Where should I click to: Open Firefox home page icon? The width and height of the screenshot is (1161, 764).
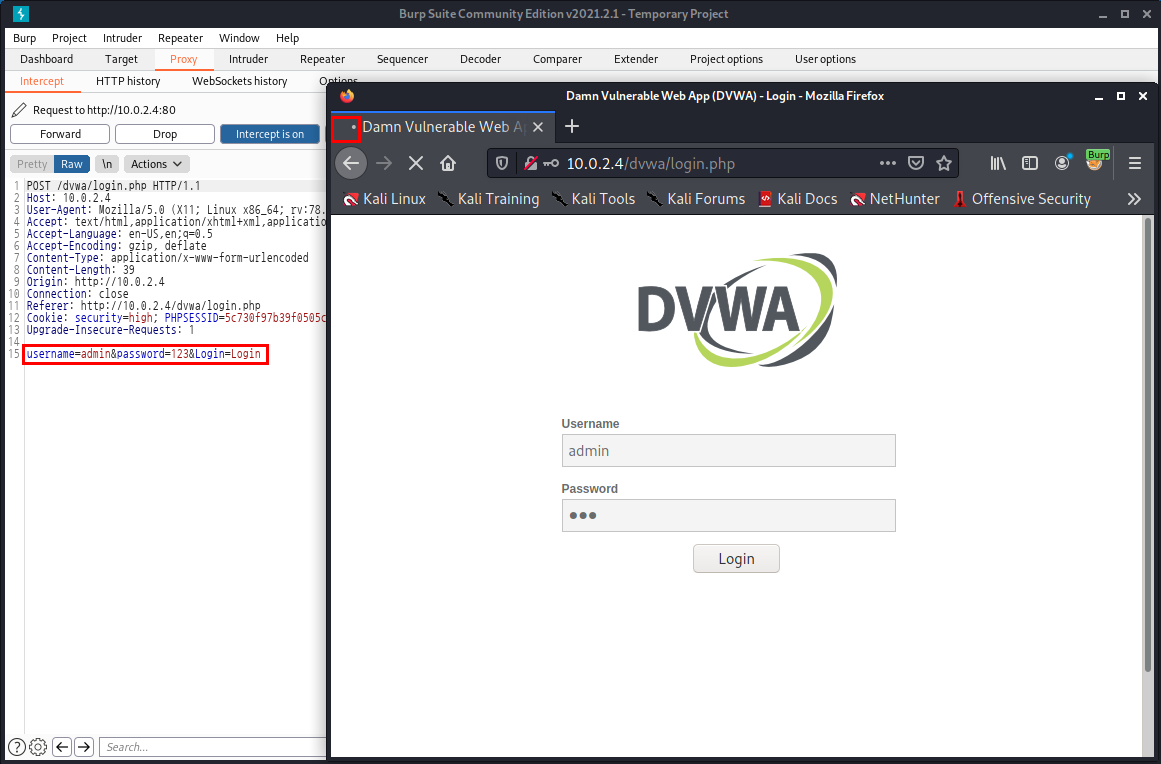pyautogui.click(x=448, y=163)
